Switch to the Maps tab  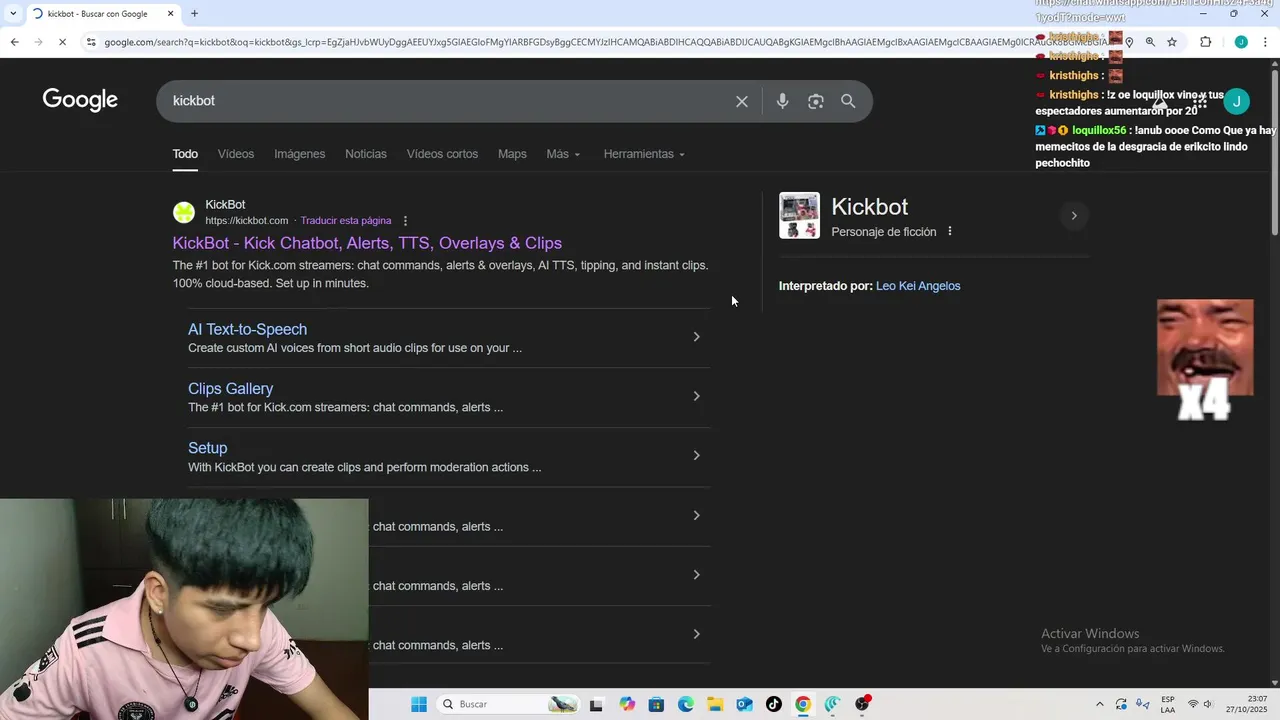512,154
